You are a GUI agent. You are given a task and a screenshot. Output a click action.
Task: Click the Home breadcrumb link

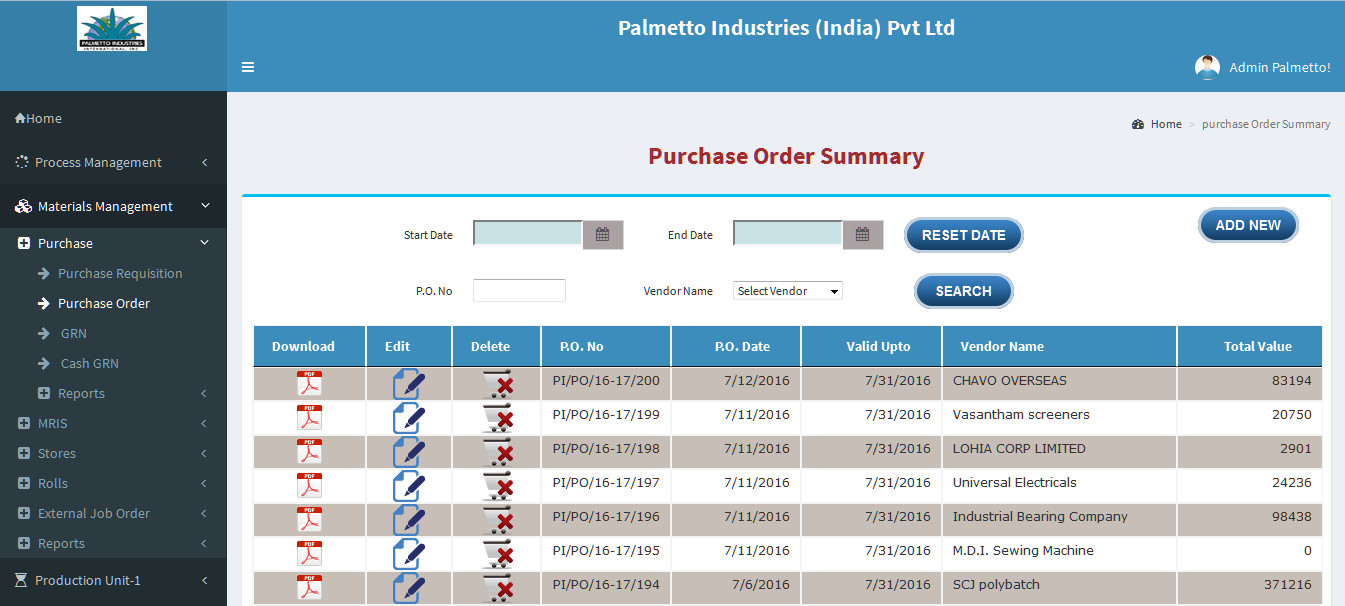pyautogui.click(x=1166, y=124)
